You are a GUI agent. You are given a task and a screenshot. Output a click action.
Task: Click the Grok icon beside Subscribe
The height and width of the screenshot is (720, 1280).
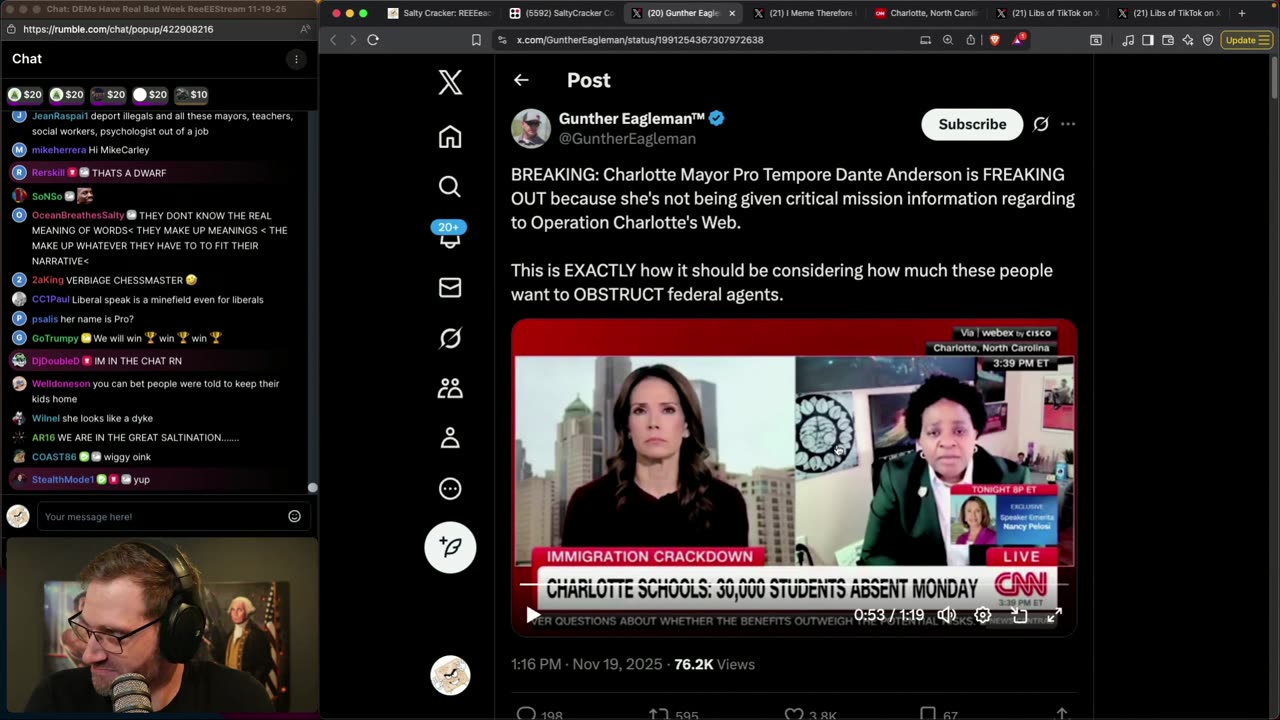point(1041,124)
